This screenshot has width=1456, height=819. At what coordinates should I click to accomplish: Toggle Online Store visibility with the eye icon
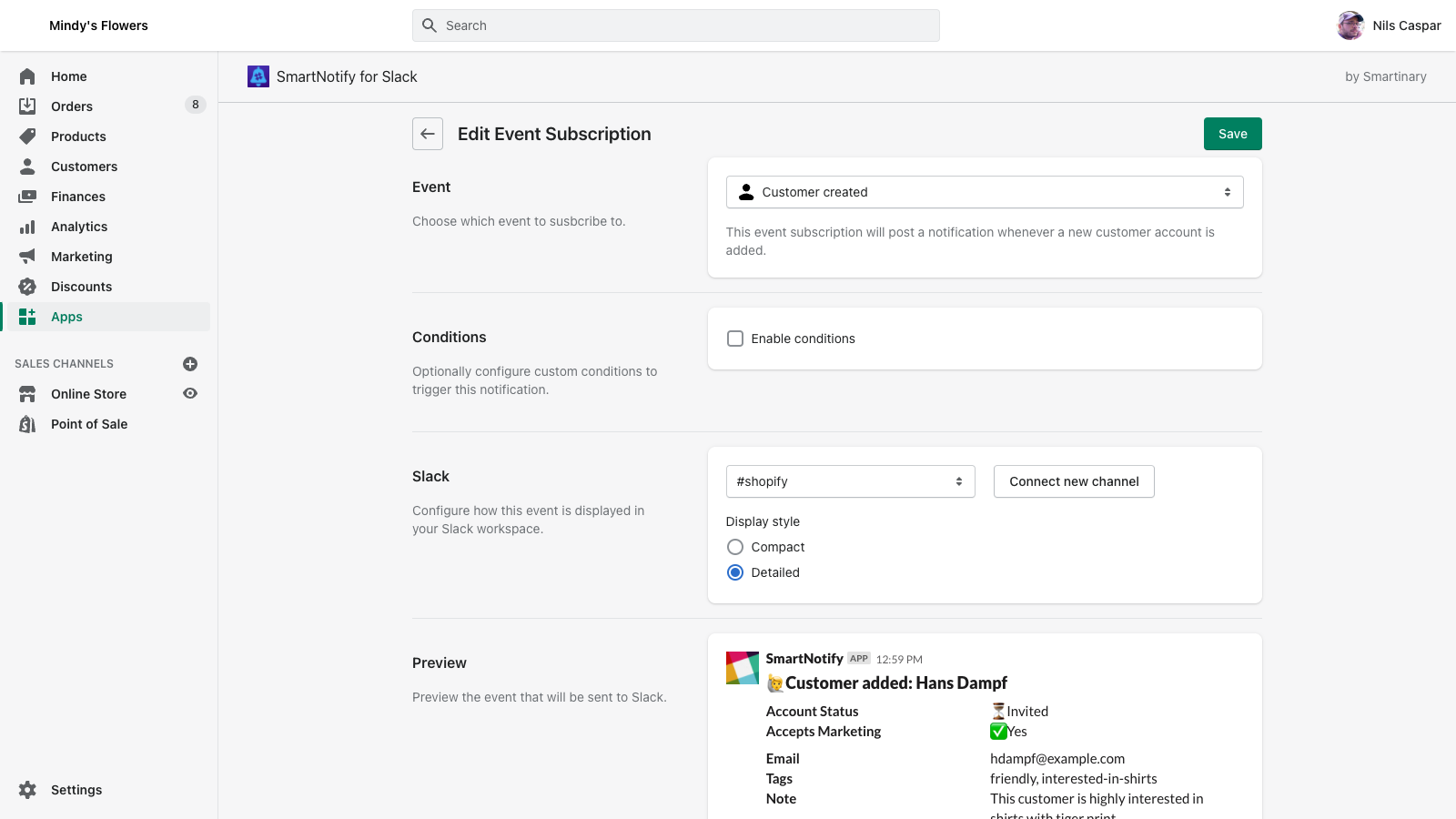click(189, 393)
